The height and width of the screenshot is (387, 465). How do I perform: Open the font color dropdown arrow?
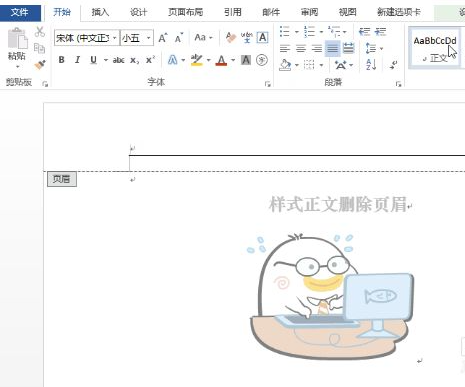233,60
